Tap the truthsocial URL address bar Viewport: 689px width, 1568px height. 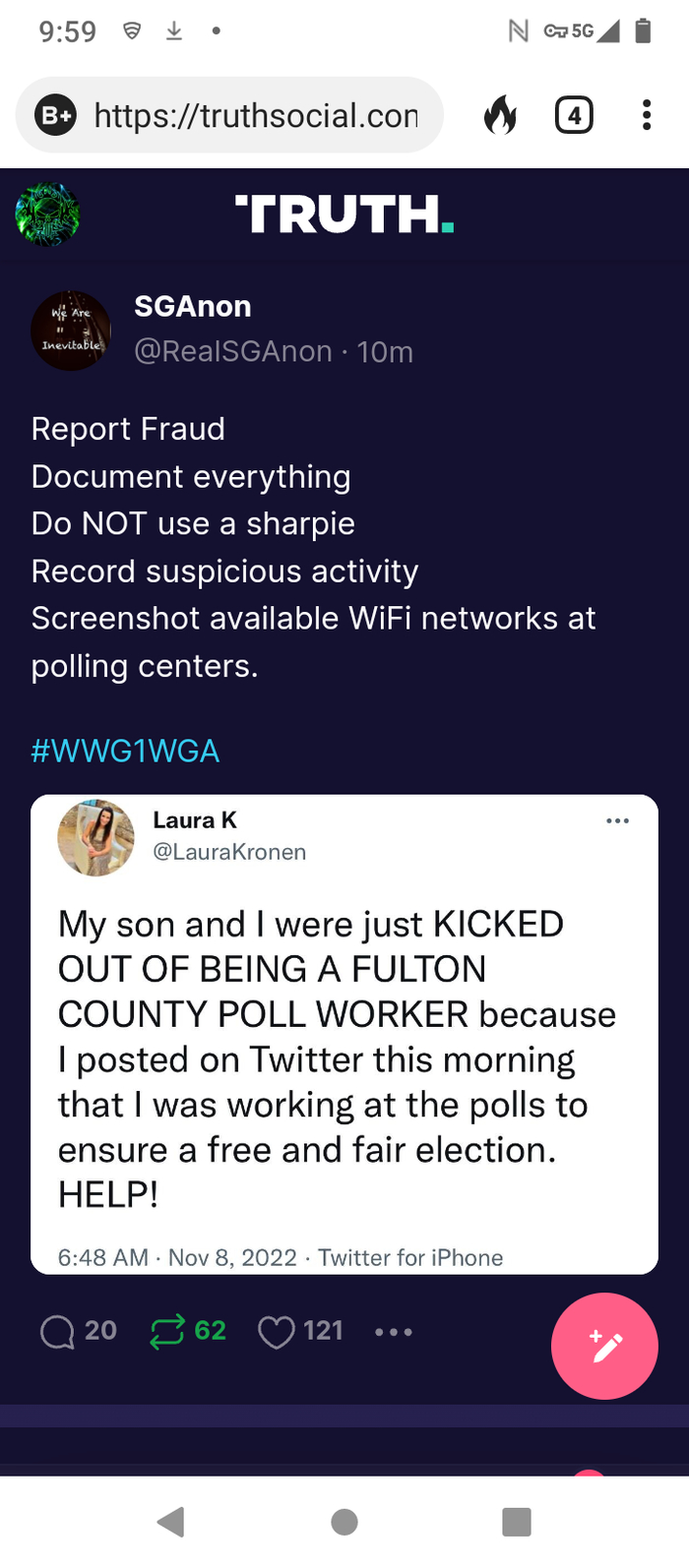tap(256, 116)
